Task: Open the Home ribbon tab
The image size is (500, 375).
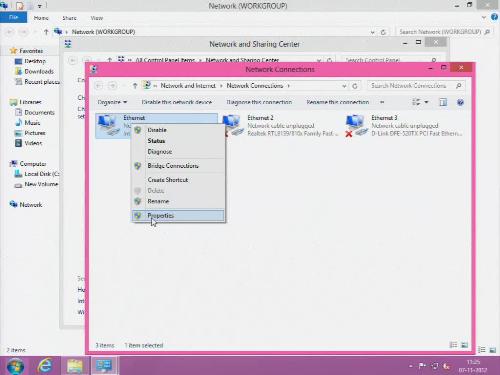Action: (41, 18)
